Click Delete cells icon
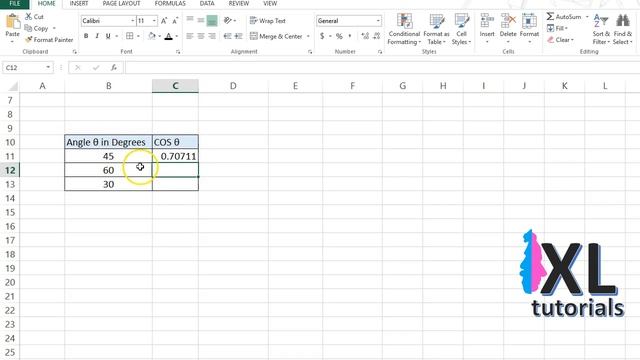The image size is (640, 360). tap(508, 21)
